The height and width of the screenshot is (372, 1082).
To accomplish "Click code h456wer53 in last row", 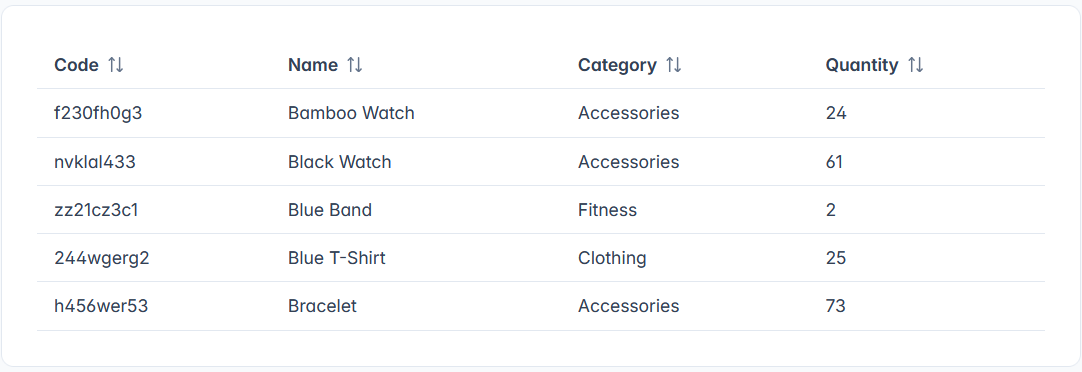I will [101, 306].
